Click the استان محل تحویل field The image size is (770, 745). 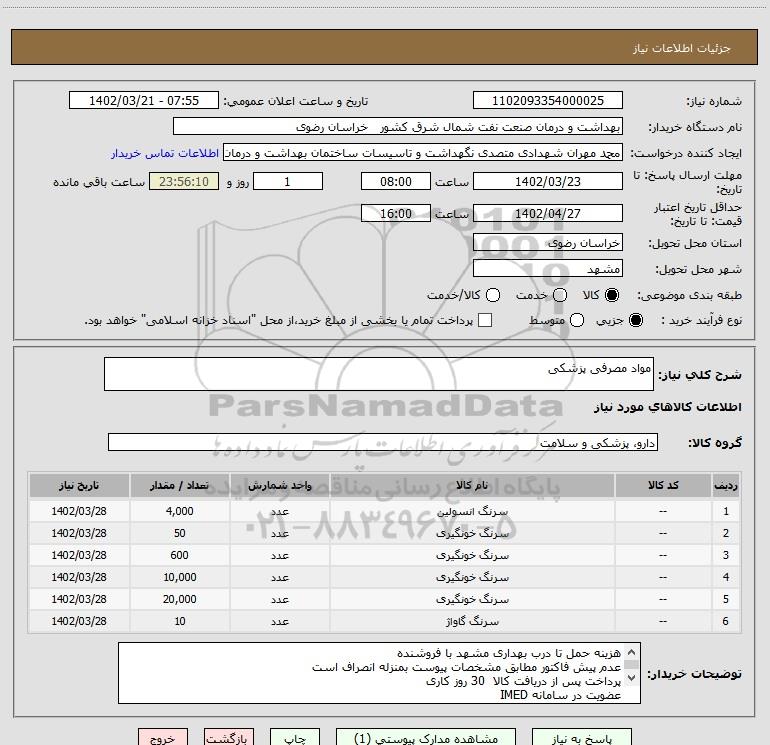[548, 243]
